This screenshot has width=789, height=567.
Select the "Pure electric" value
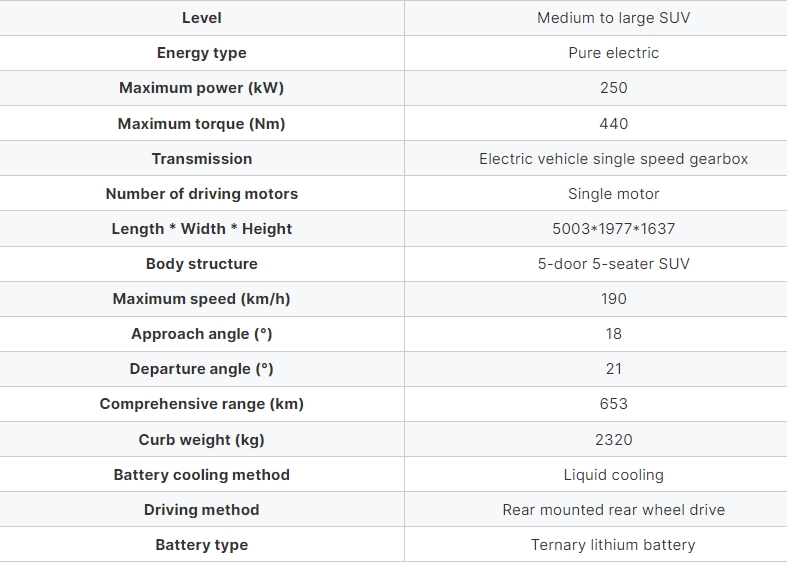[x=613, y=53]
